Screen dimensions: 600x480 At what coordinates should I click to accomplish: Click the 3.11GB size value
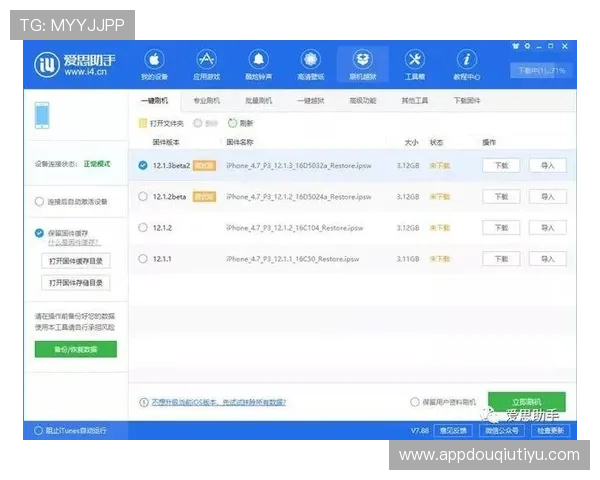[x=408, y=259]
